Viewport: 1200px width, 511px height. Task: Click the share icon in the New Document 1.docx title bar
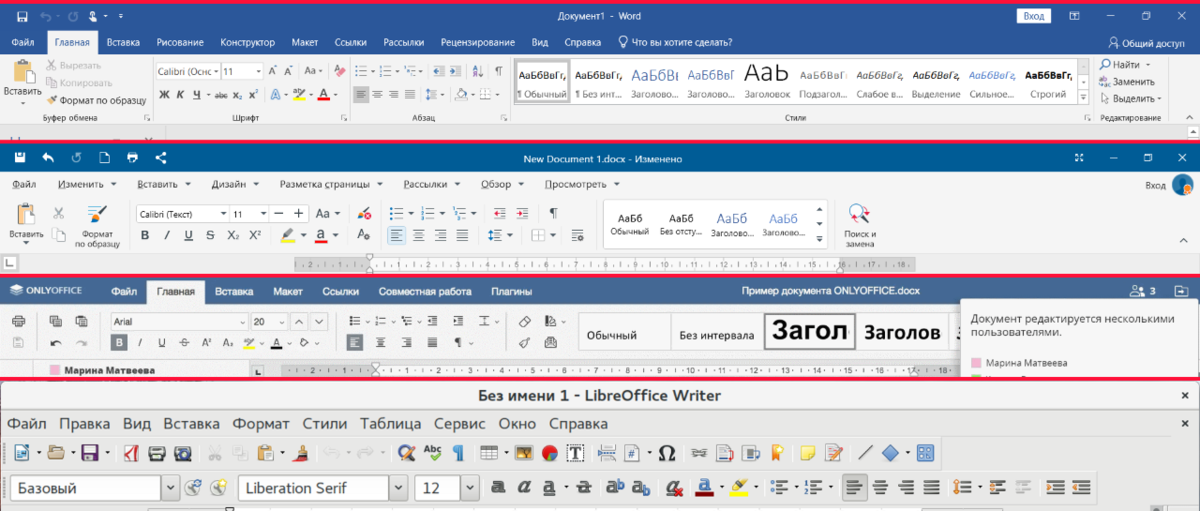tap(161, 158)
